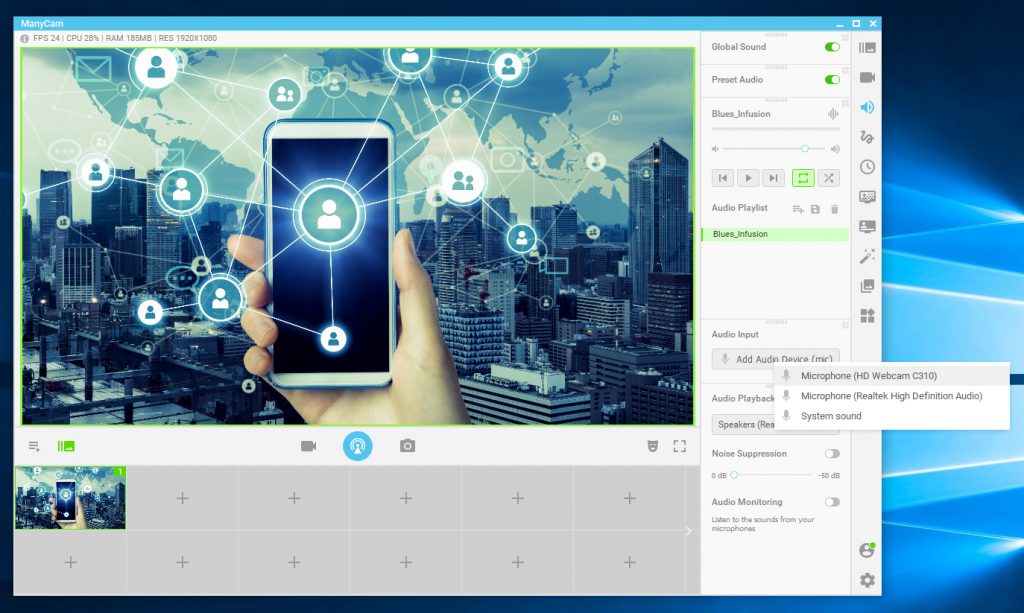Disable the Global Sound toggle
Screen dimensions: 1024x613
830,46
